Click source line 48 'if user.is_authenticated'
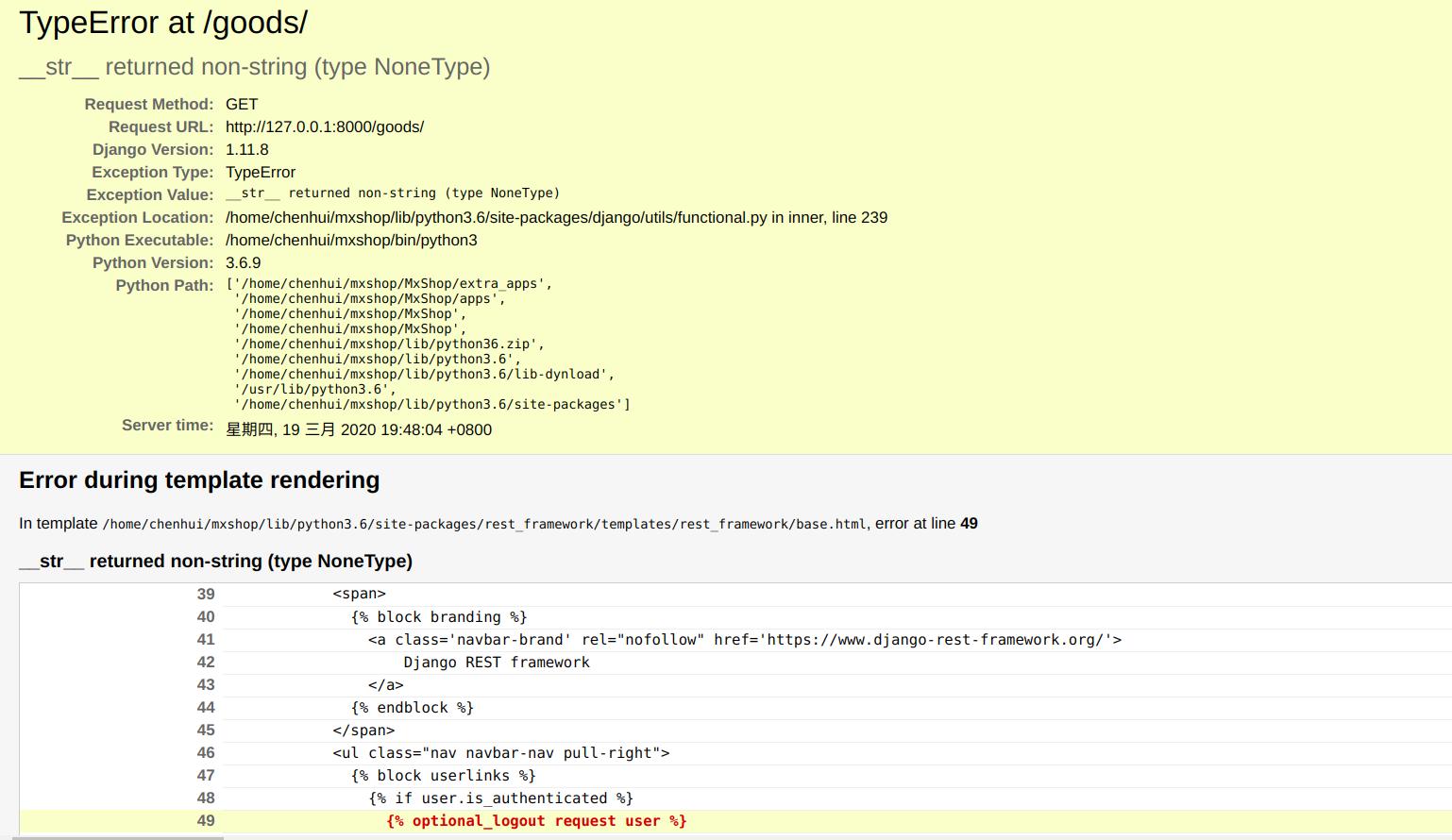 pos(500,798)
